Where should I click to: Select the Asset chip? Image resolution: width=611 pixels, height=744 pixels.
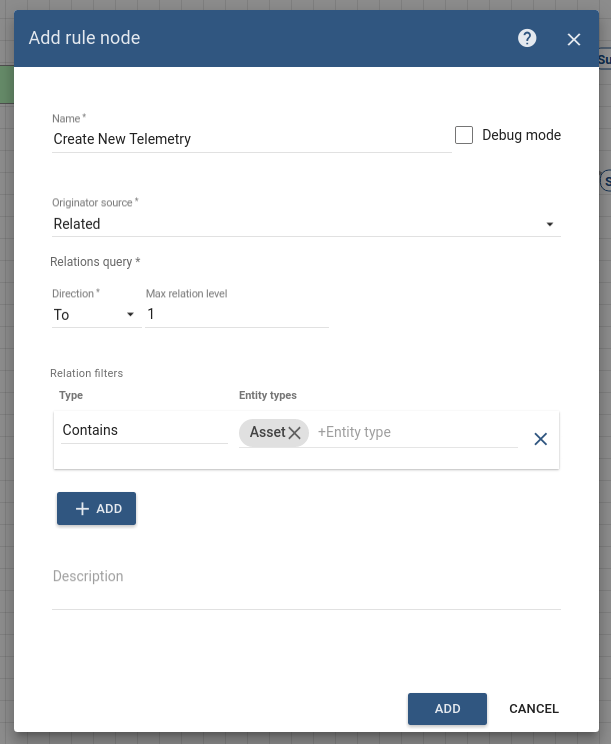point(267,432)
